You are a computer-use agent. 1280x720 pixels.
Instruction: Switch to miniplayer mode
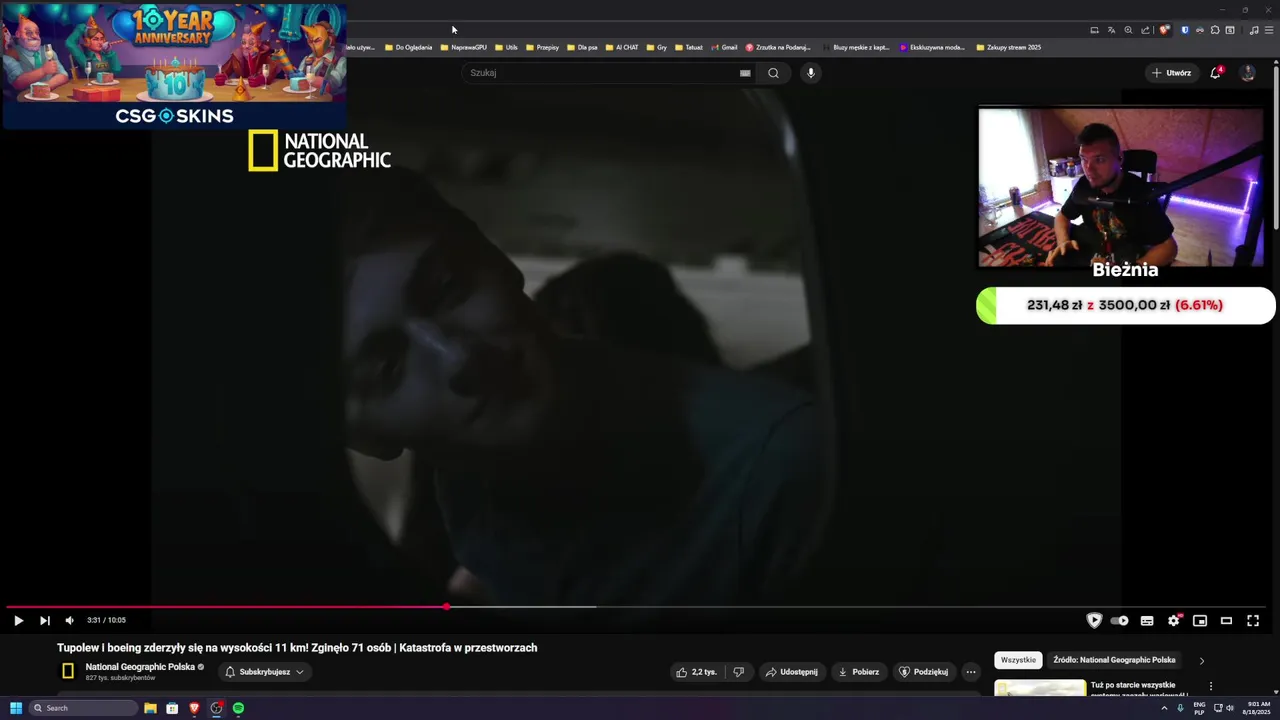coord(1200,621)
